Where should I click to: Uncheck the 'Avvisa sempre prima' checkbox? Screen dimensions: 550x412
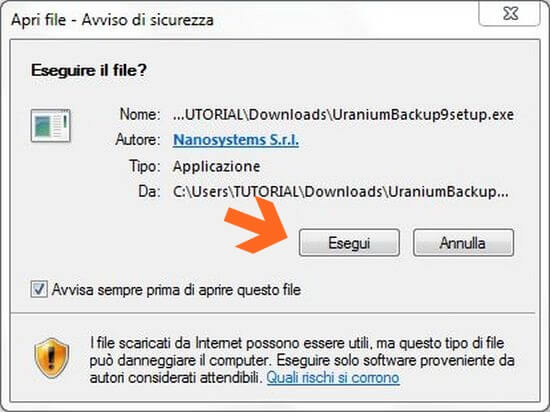click(x=39, y=289)
